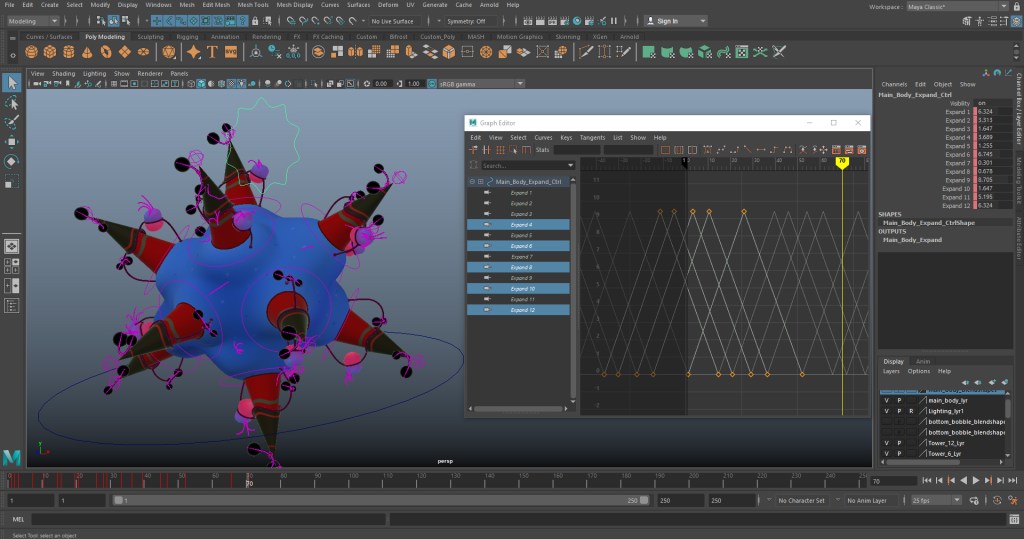
Task: Click the SVG import shelf icon
Action: pos(231,51)
